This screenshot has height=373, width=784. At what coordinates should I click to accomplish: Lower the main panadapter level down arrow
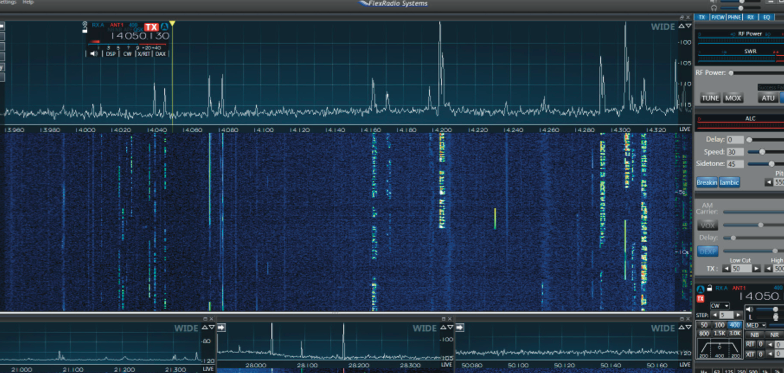[x=688, y=26]
